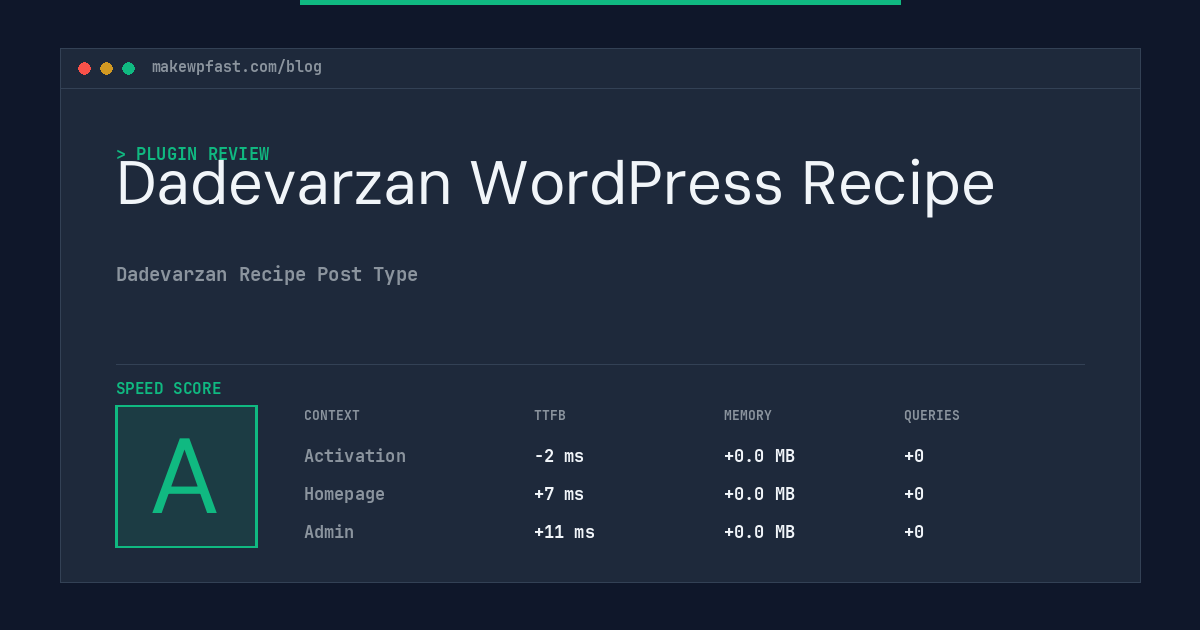Click the grade A score box
1200x630 pixels.
click(x=186, y=476)
